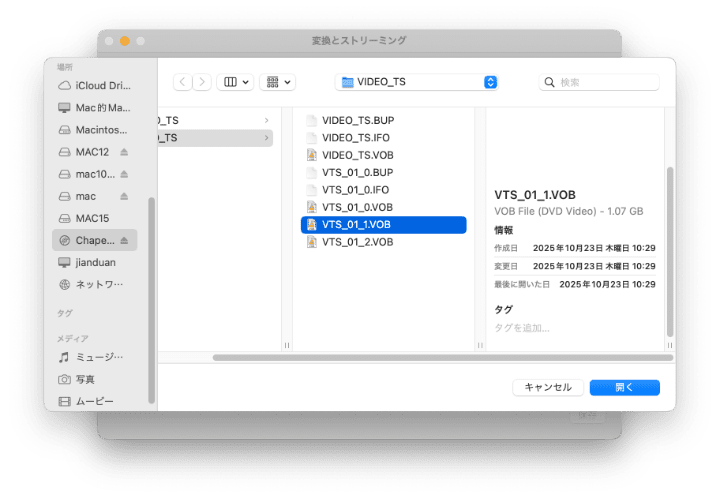Click the VLC cone icon of VIDEO_TS.VOB

[312, 155]
